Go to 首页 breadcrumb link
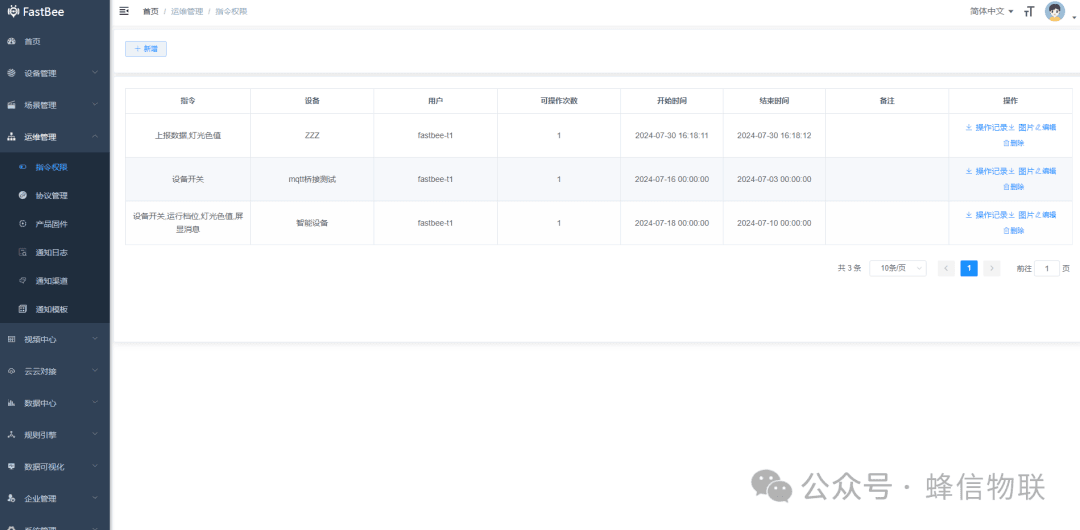Viewport: 1080px width, 530px height. (150, 12)
